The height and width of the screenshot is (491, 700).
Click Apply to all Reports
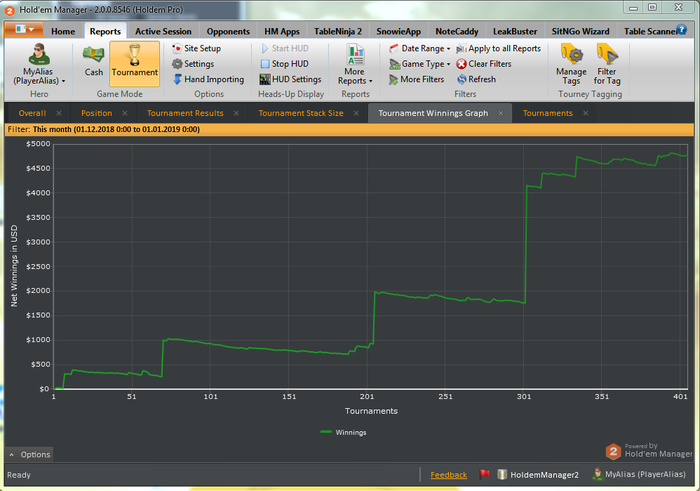click(498, 48)
